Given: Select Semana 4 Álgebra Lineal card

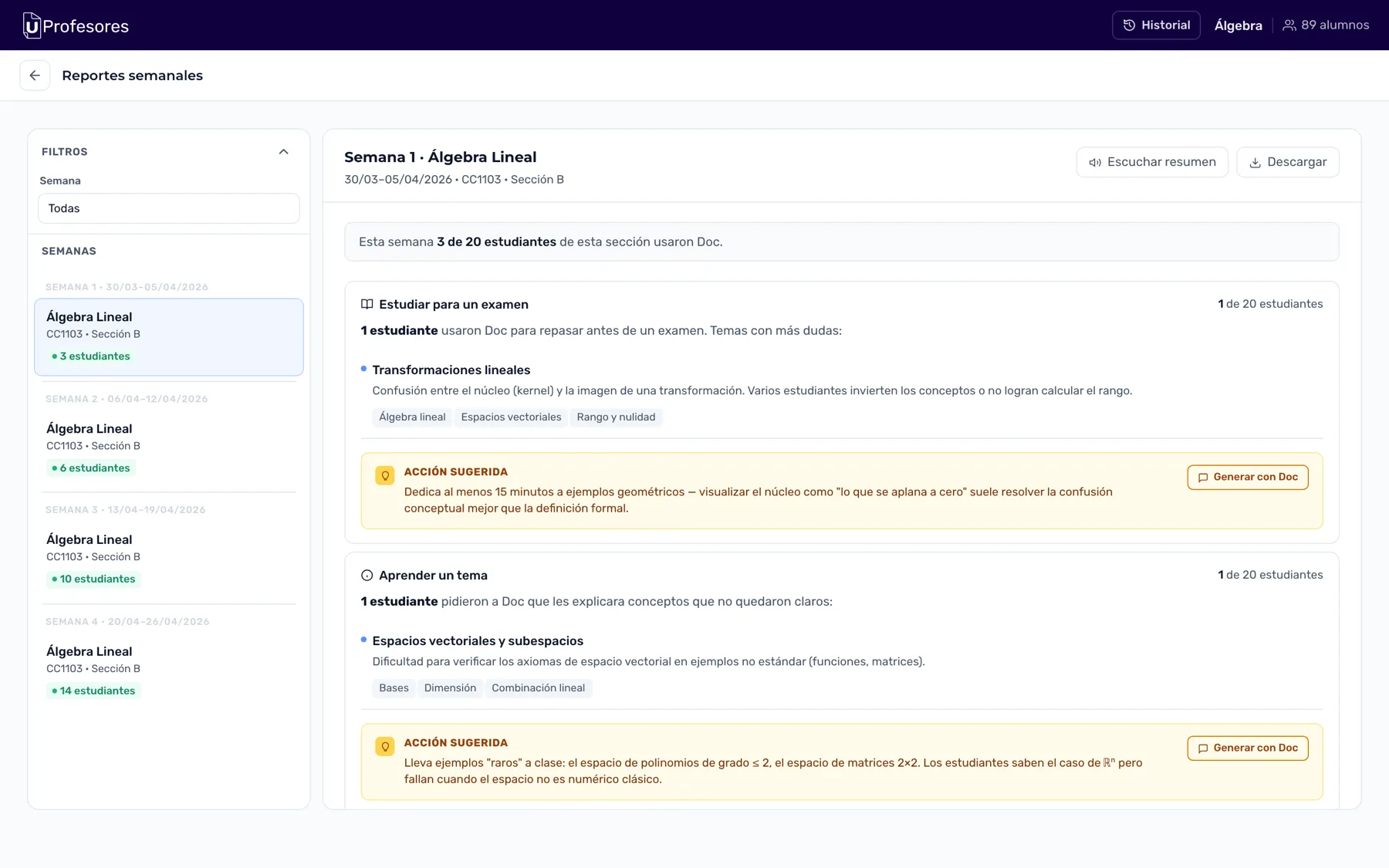Looking at the screenshot, I should [x=169, y=671].
